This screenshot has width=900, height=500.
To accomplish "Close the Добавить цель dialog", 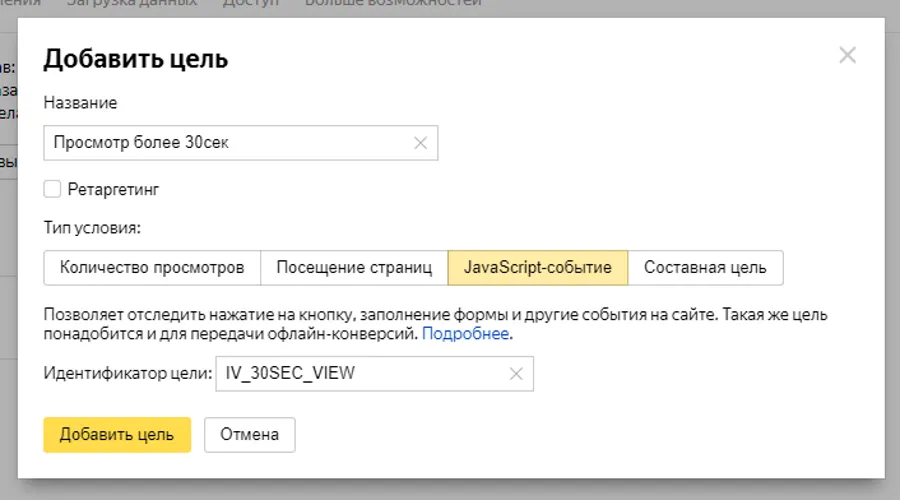I will pos(847,55).
